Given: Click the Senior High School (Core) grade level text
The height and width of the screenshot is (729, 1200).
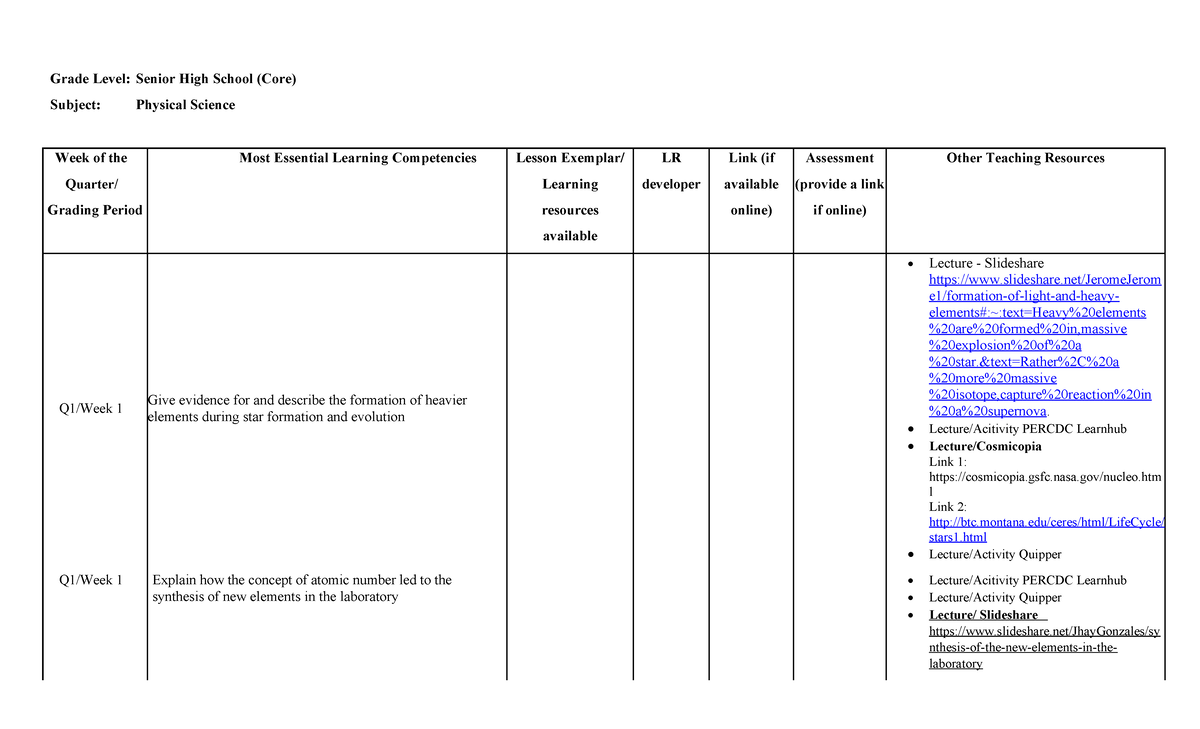Looking at the screenshot, I should point(216,78).
